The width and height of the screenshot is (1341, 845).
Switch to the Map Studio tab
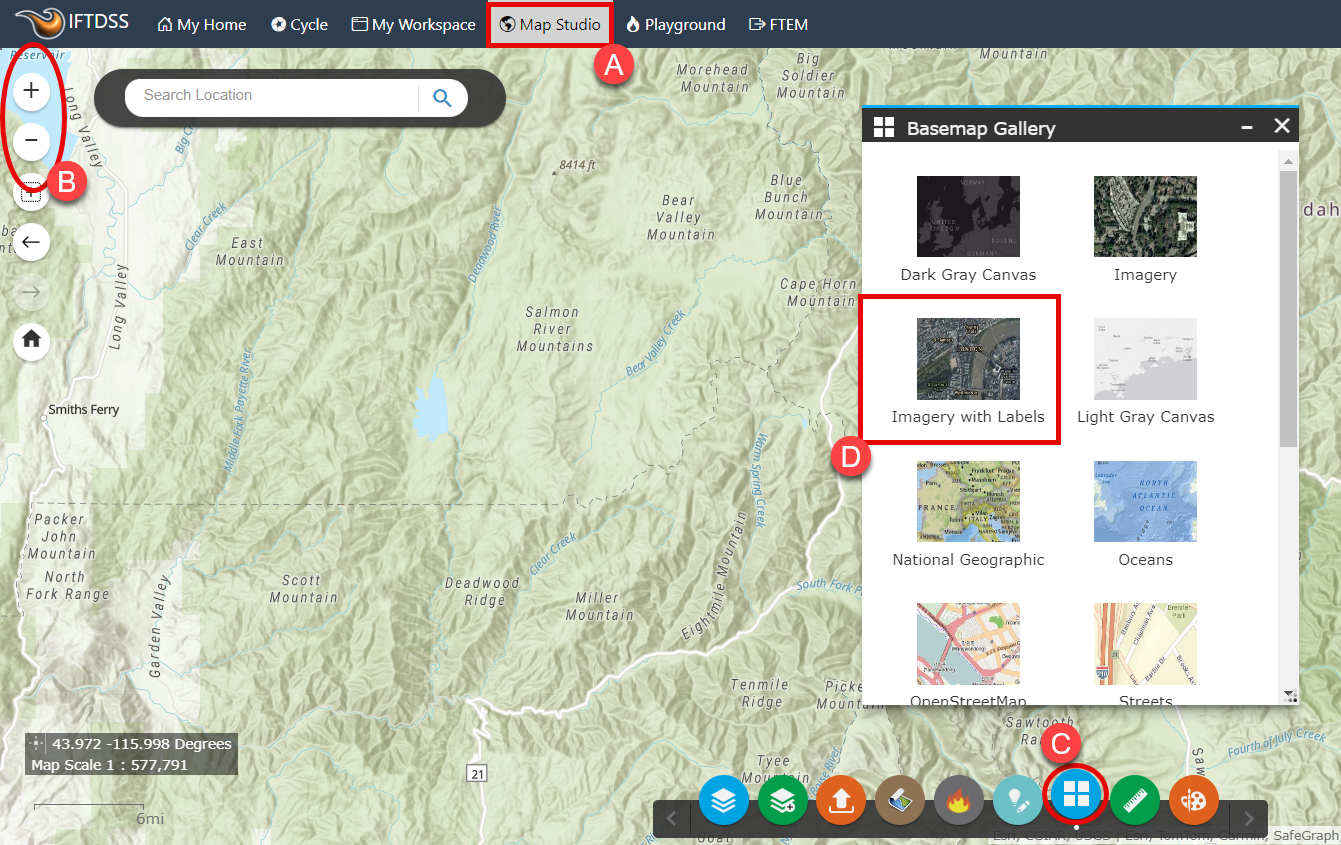tap(549, 24)
